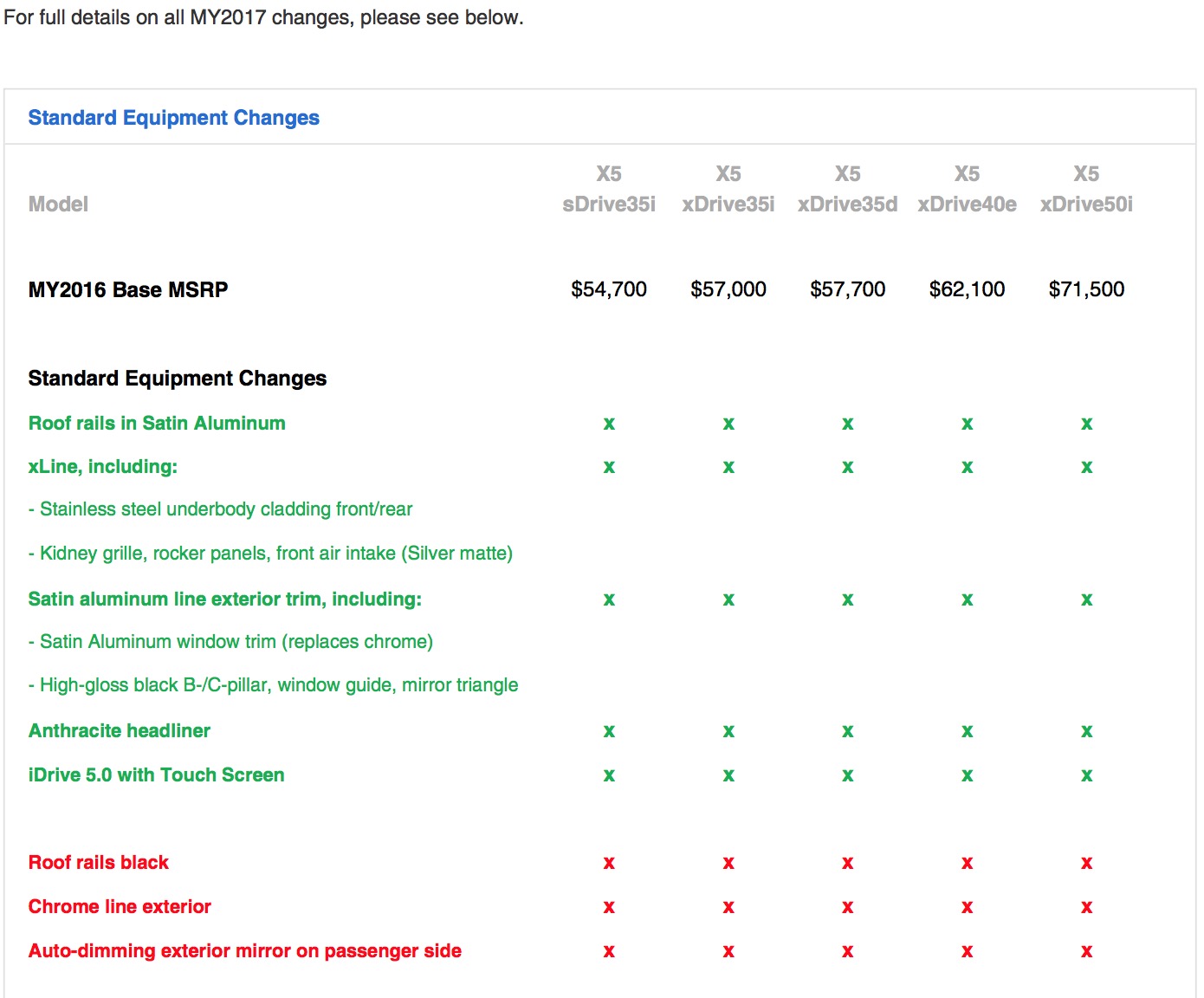This screenshot has height=998, width=1204.
Task: Click the Chrome line exterior row label
Action: click(x=120, y=907)
